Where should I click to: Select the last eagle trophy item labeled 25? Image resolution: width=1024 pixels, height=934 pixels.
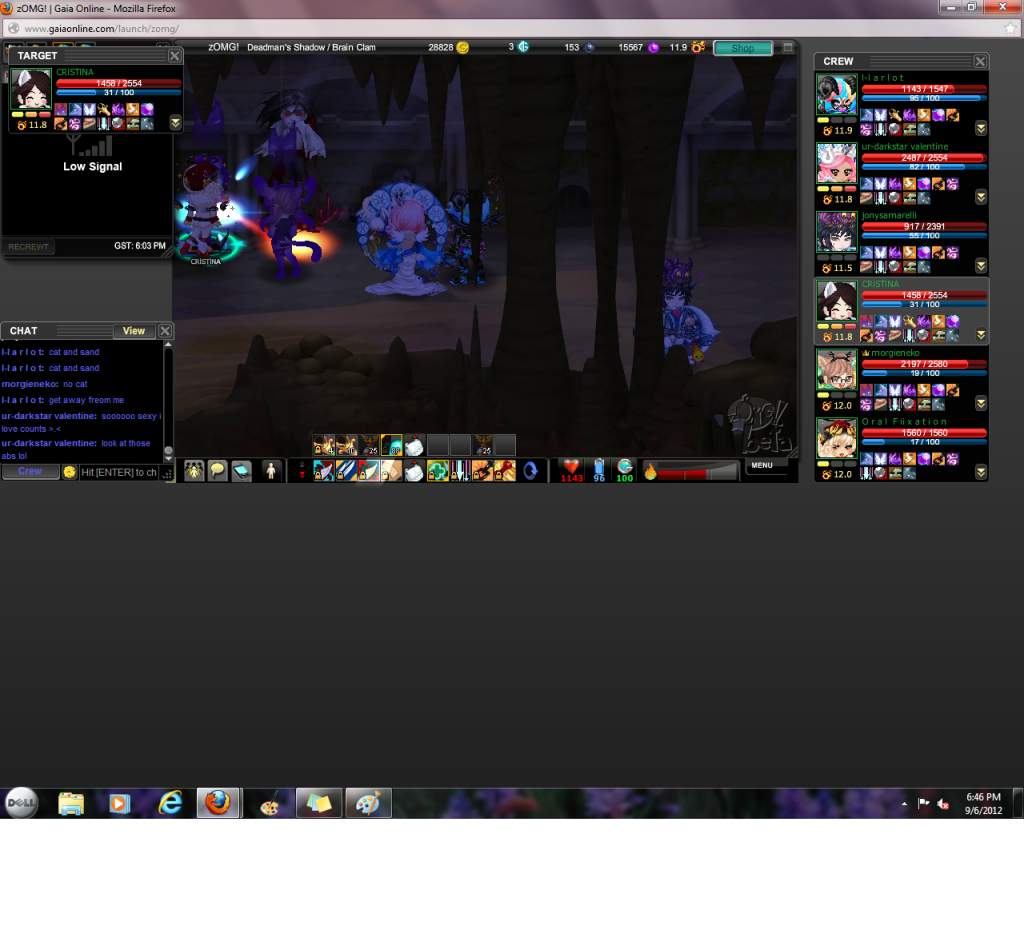483,445
